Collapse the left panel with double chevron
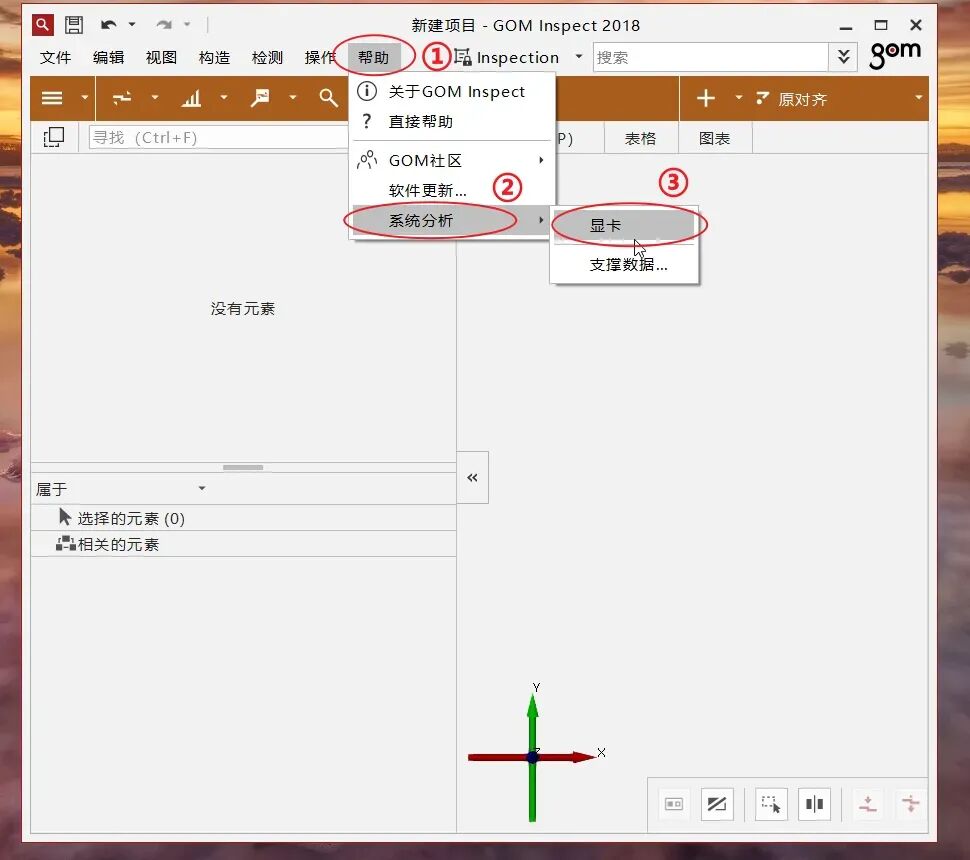This screenshot has height=860, width=970. [473, 478]
